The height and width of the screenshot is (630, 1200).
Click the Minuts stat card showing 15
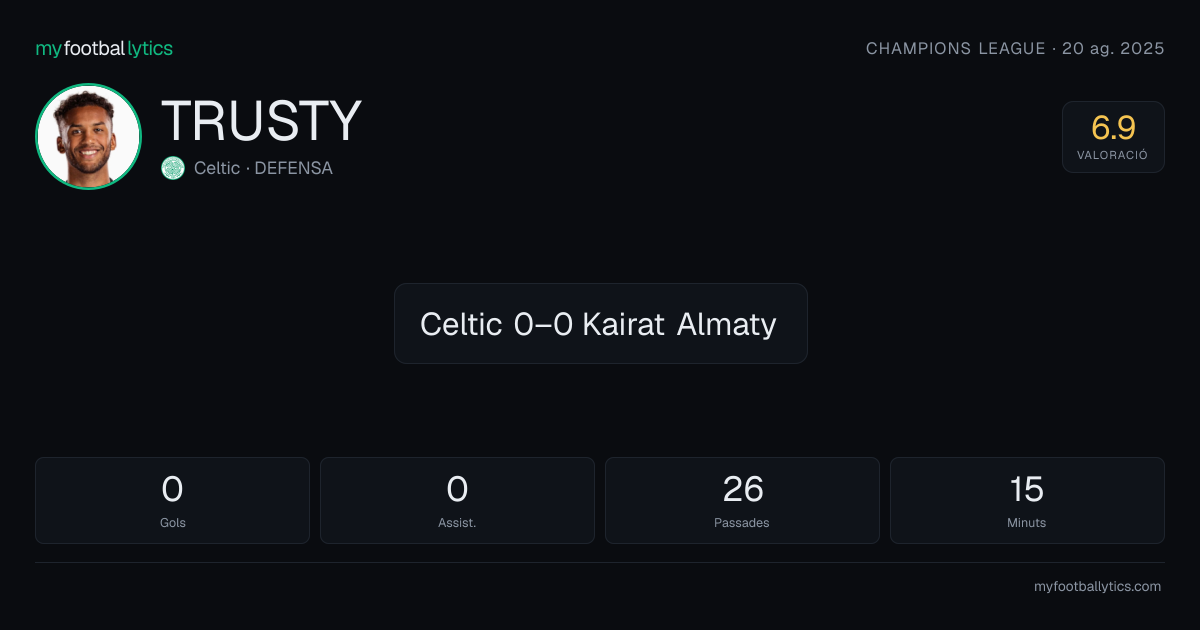(x=1027, y=500)
